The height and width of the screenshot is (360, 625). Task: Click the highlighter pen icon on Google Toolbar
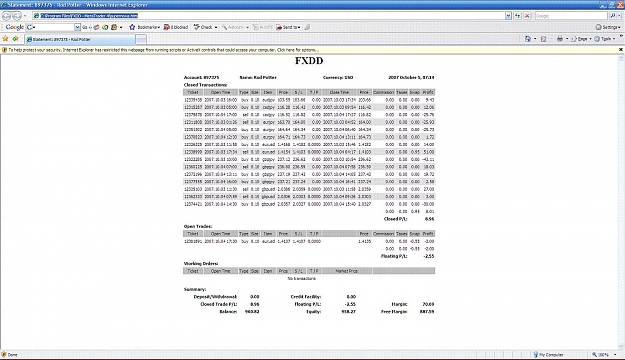[307, 27]
